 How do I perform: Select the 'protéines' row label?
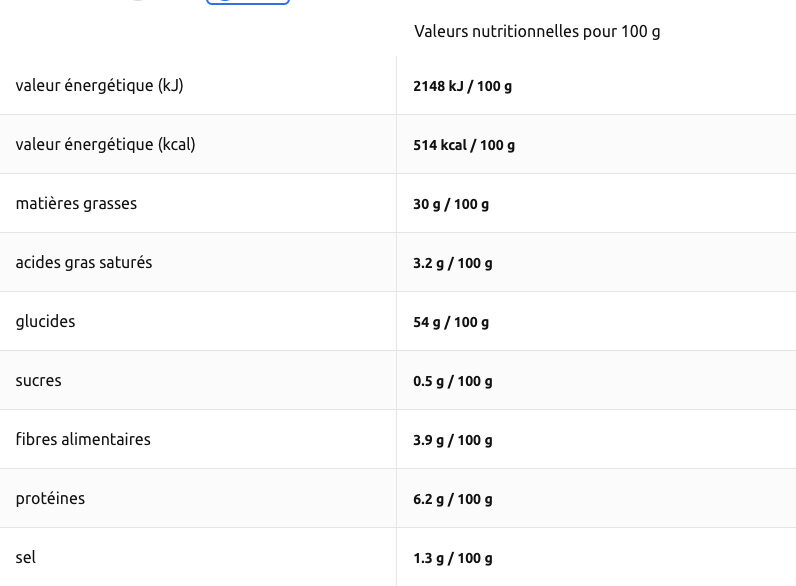(x=51, y=499)
